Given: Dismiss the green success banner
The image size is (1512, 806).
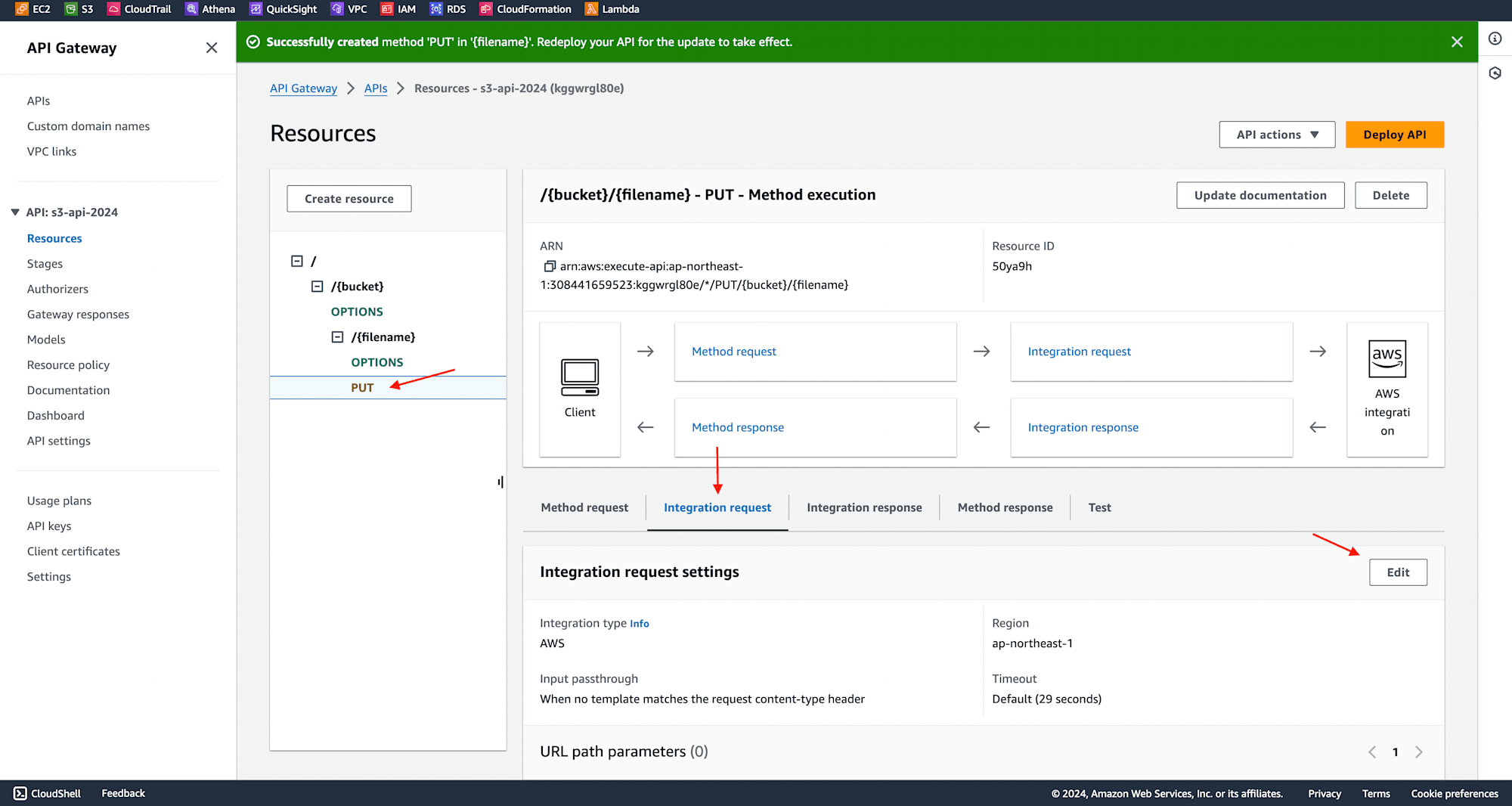Looking at the screenshot, I should click(1457, 42).
